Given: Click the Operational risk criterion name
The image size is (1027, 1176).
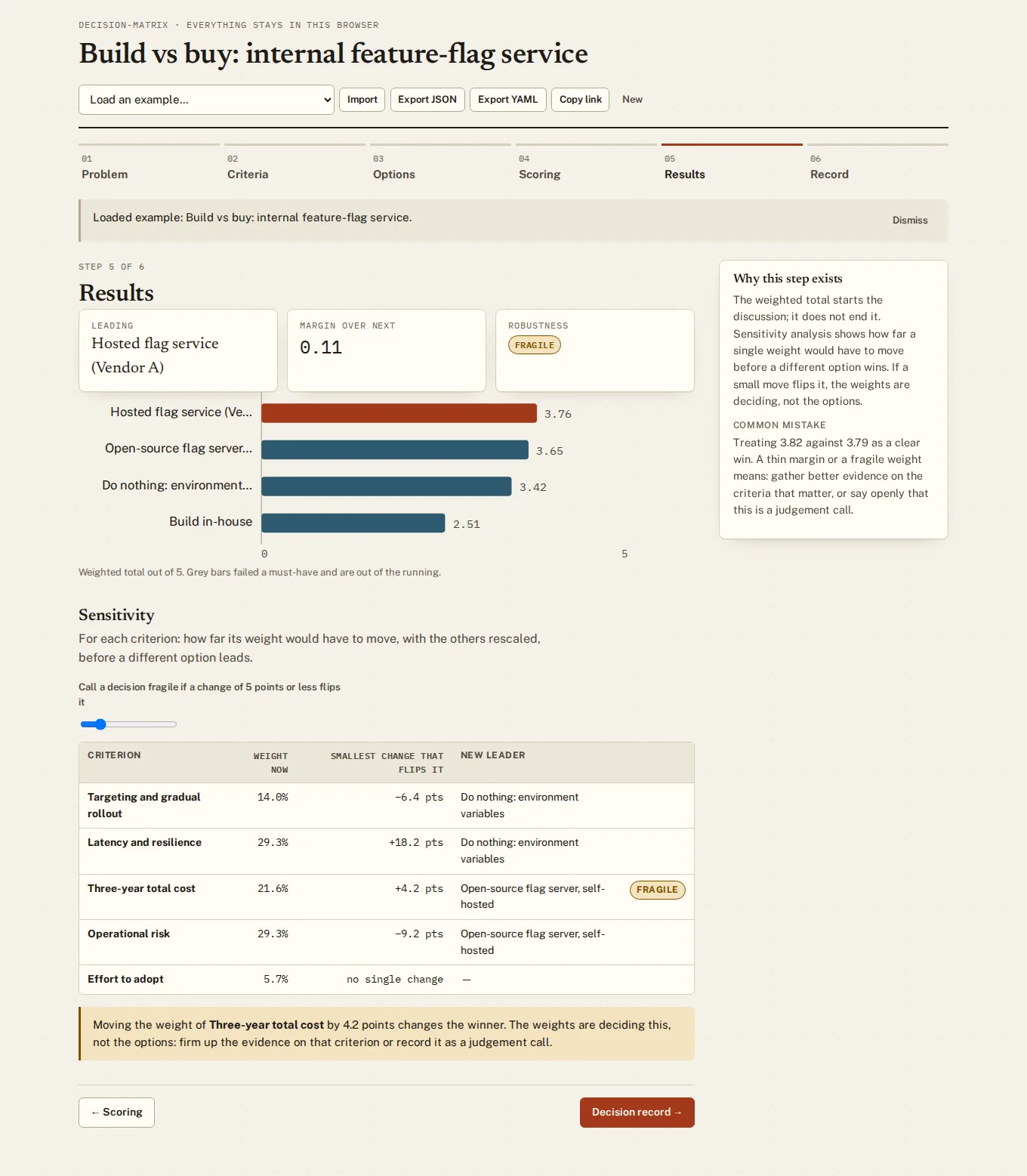Looking at the screenshot, I should (x=128, y=934).
